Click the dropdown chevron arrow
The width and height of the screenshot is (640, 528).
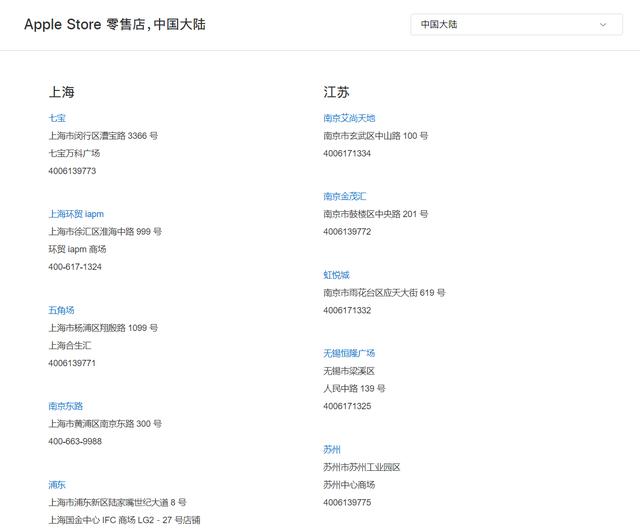[x=603, y=25]
